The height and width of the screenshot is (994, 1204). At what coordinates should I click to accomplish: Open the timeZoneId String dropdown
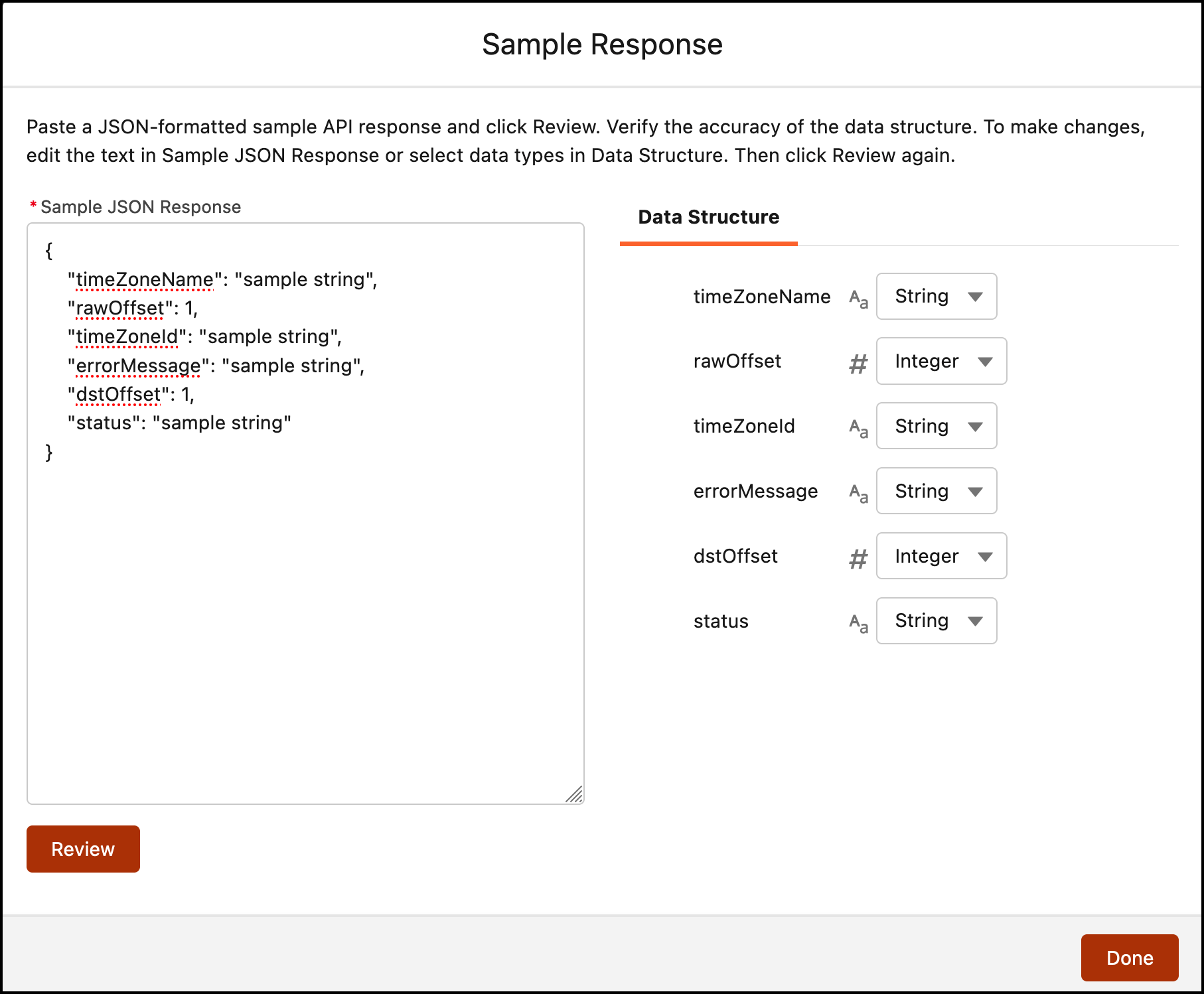tap(936, 426)
